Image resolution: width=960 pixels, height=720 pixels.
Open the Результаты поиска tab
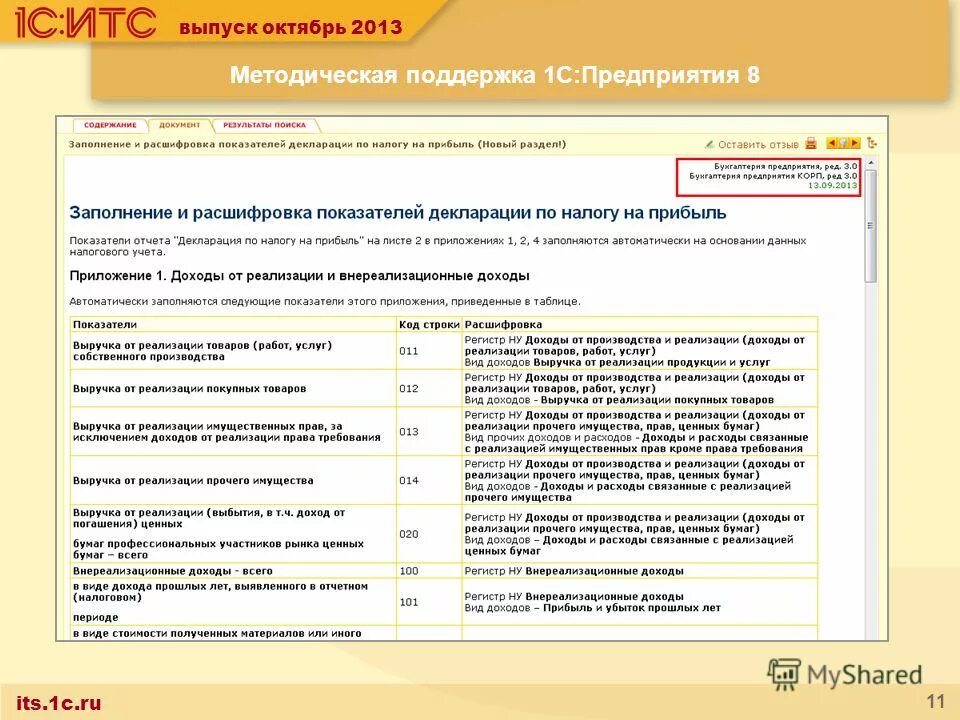[264, 125]
